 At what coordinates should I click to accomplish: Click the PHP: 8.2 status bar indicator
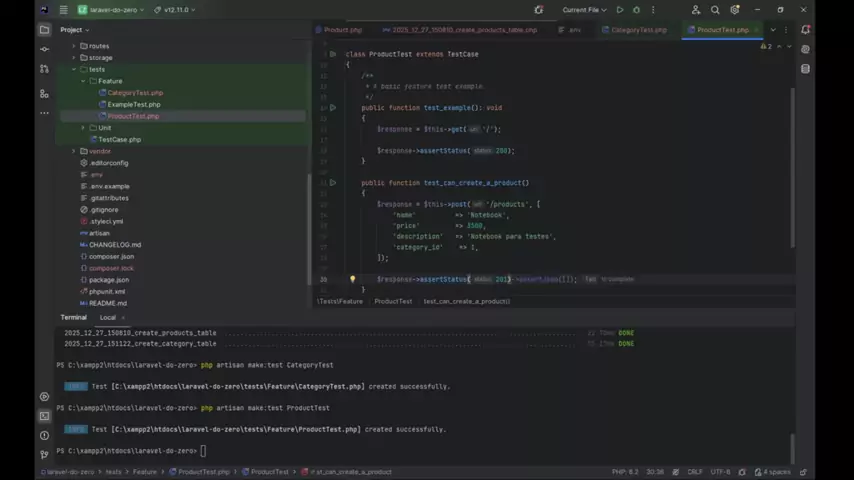(x=625, y=472)
